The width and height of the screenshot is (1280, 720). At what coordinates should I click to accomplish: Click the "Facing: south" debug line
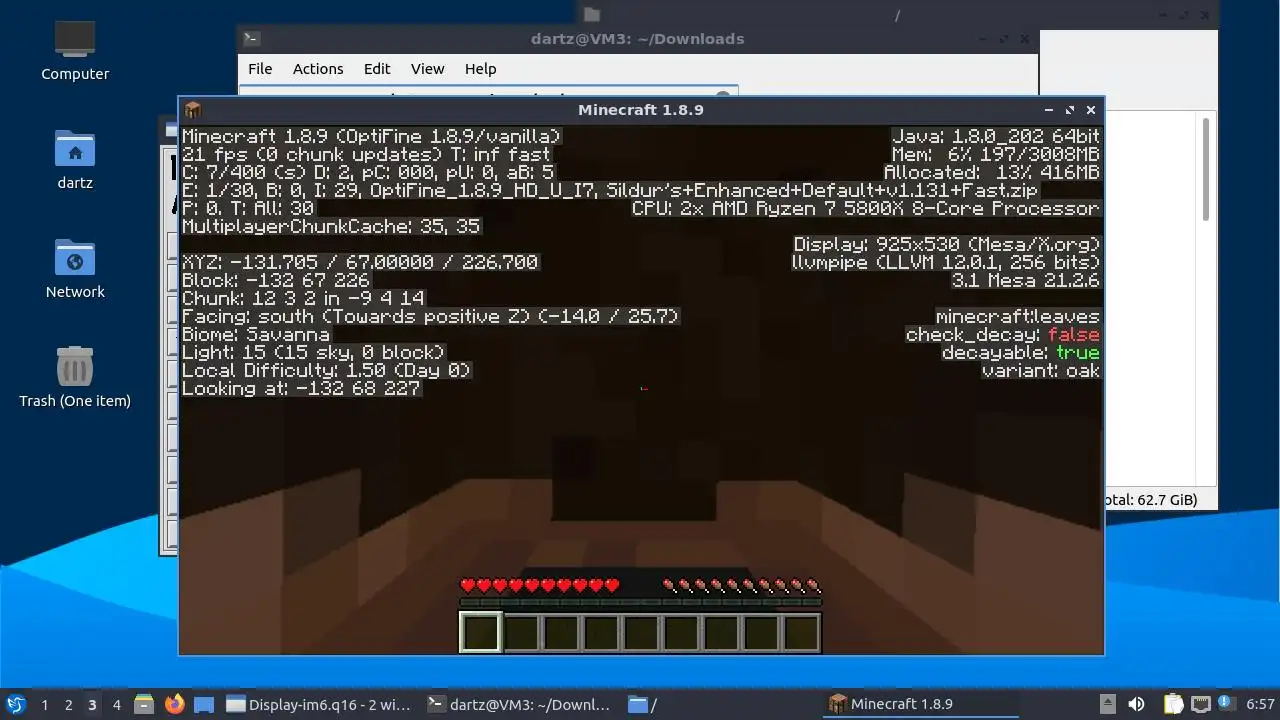pos(430,316)
